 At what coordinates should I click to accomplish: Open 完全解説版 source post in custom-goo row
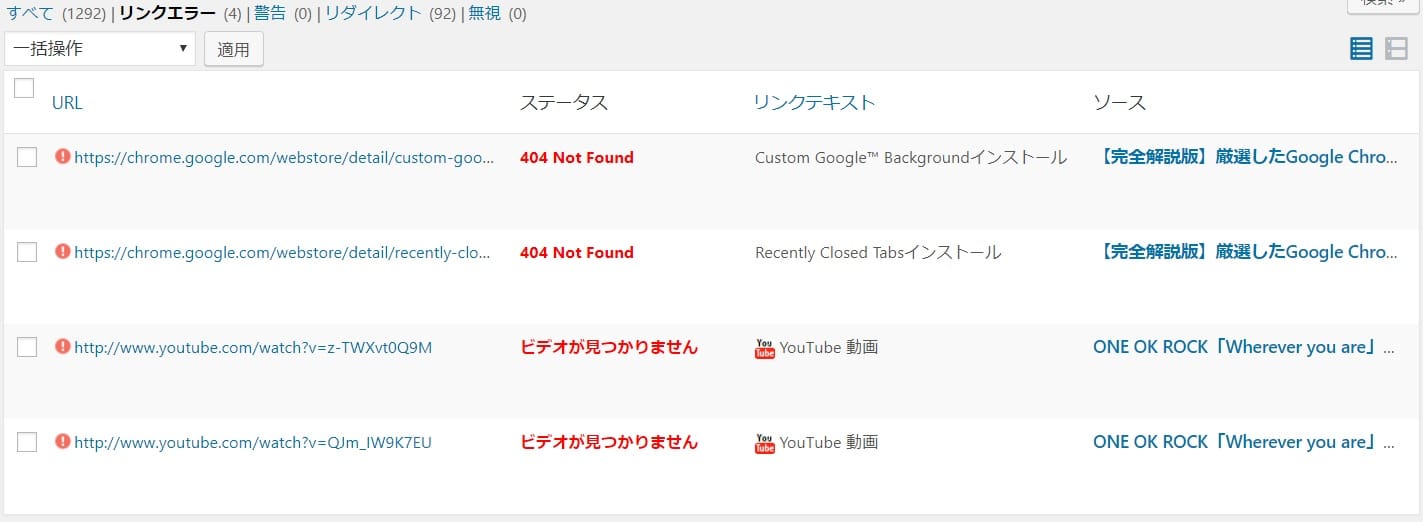[x=1246, y=157]
